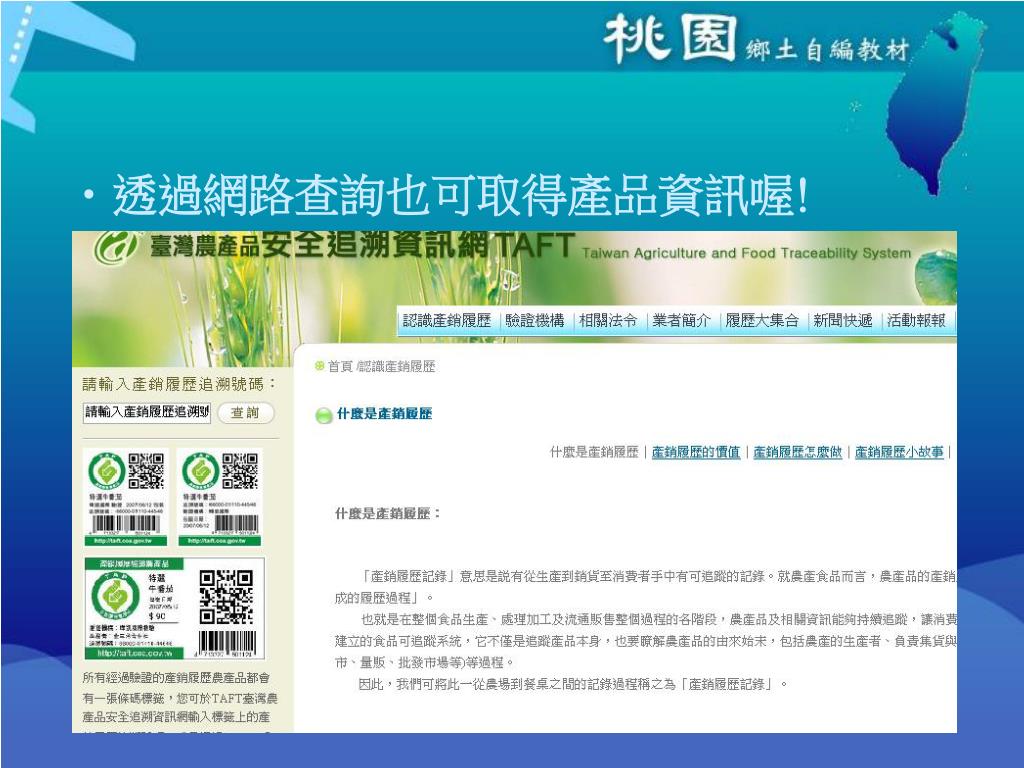Open the 產銷履歷小故事 link
Viewport: 1024px width, 768px height.
tap(899, 452)
